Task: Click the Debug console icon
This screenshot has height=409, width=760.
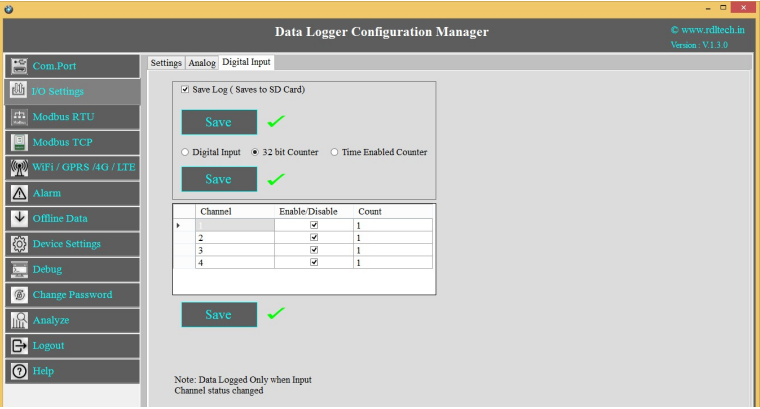Action: pyautogui.click(x=19, y=269)
